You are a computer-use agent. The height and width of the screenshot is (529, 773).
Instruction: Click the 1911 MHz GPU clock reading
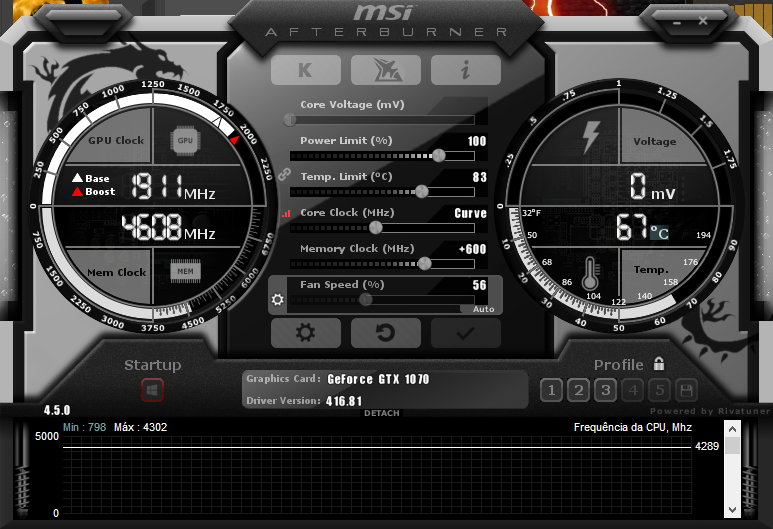[173, 187]
